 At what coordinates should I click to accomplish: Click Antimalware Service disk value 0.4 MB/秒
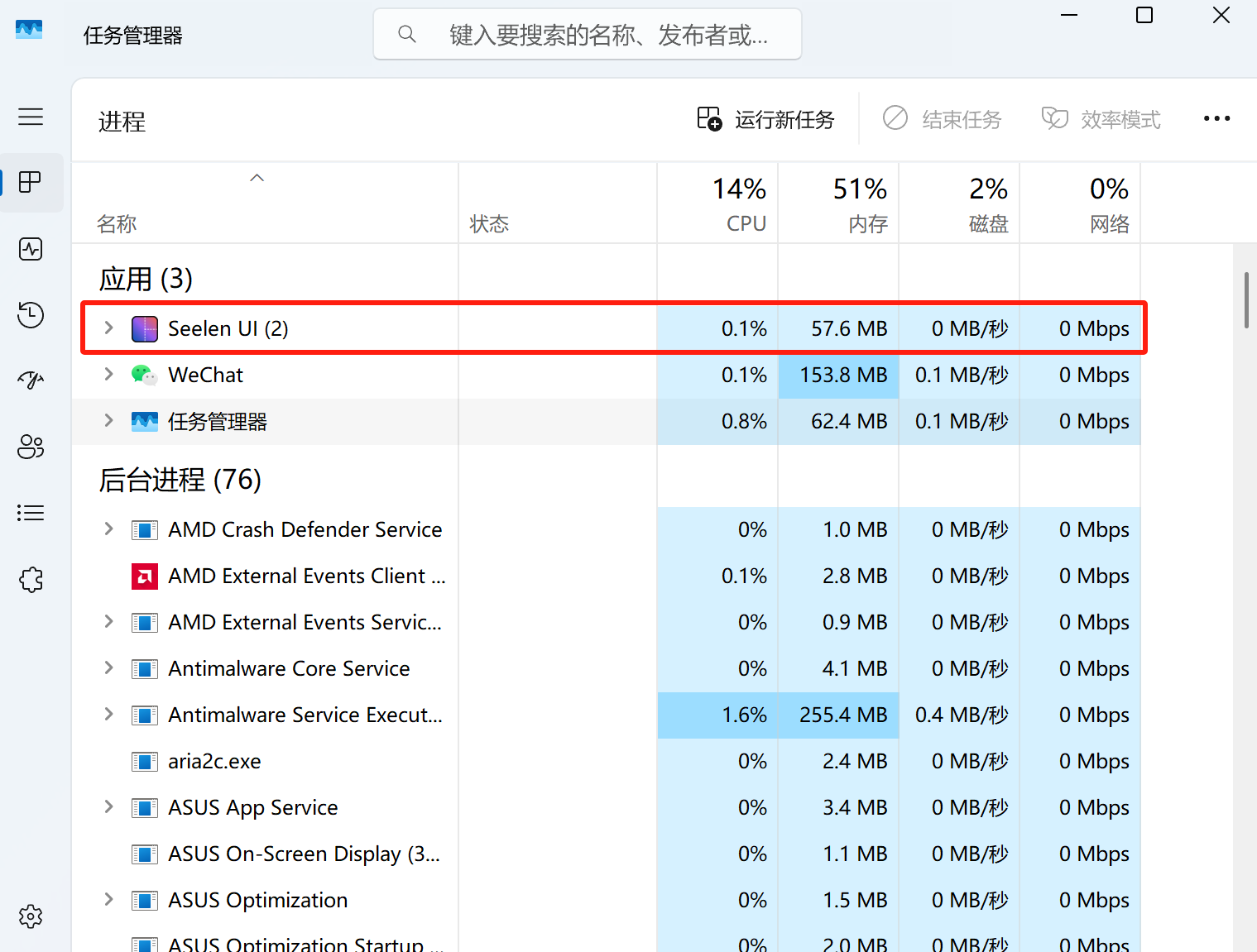pyautogui.click(x=962, y=715)
